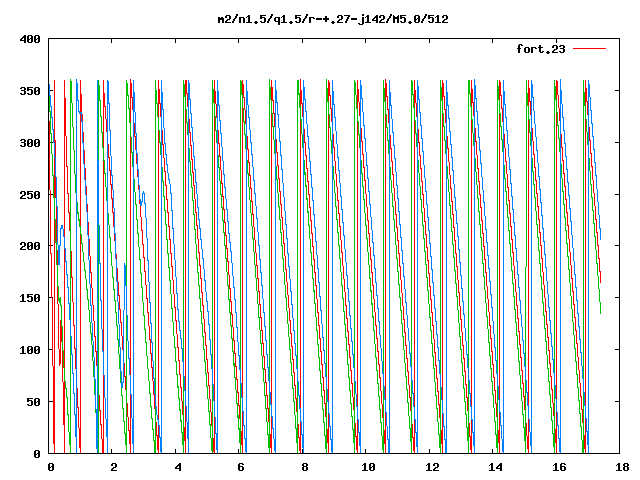The height and width of the screenshot is (480, 640).
Task: Click the y-axis label 350
Action: coord(30,91)
